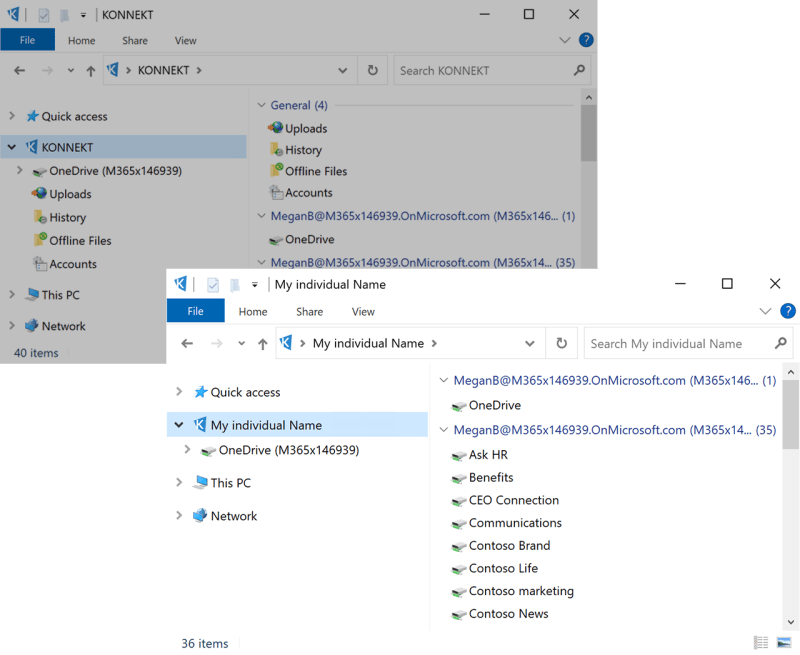
Task: Collapse MeganB group with (35) items in front window
Action: [443, 430]
